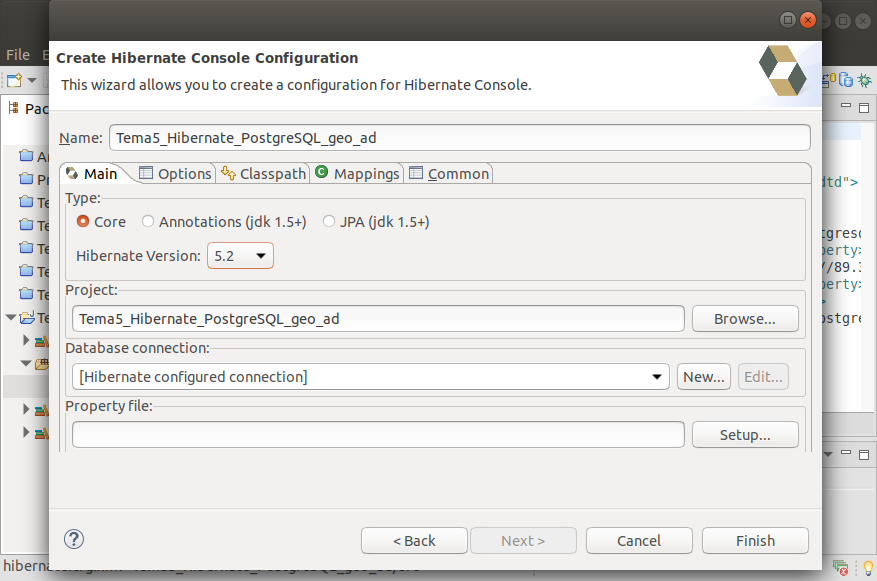Switch to the Options tab

(x=175, y=174)
